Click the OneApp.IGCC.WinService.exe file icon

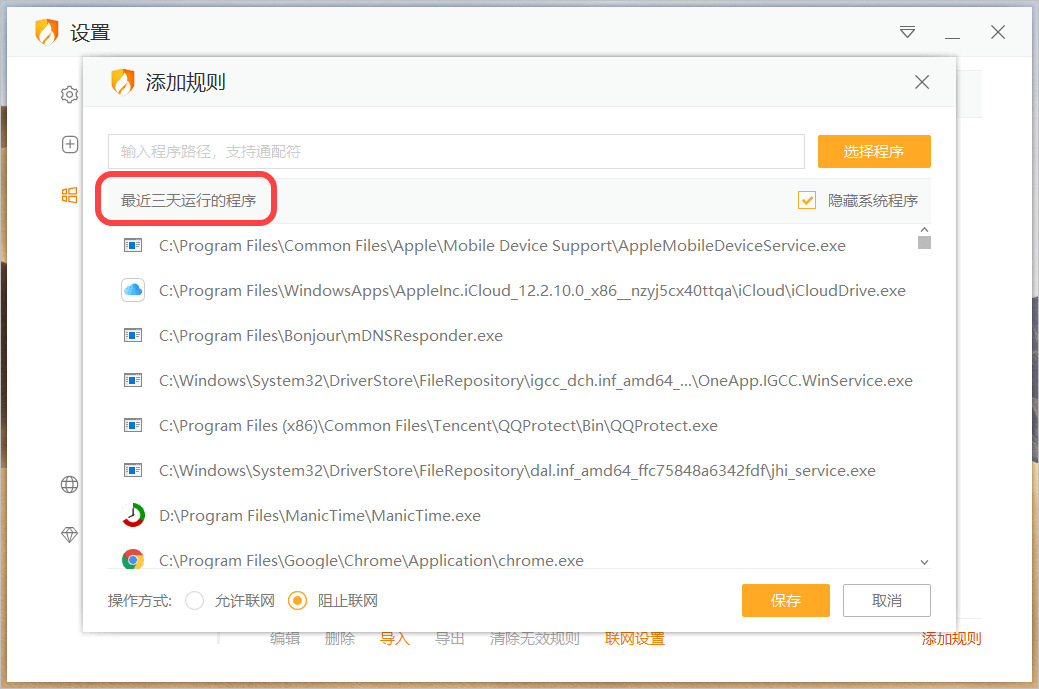[x=133, y=380]
